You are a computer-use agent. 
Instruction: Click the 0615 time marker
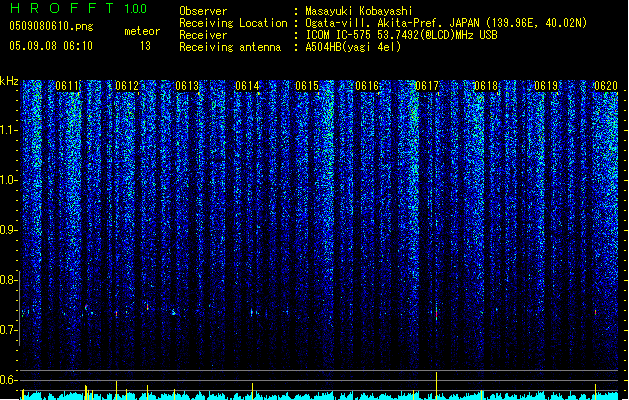(307, 86)
